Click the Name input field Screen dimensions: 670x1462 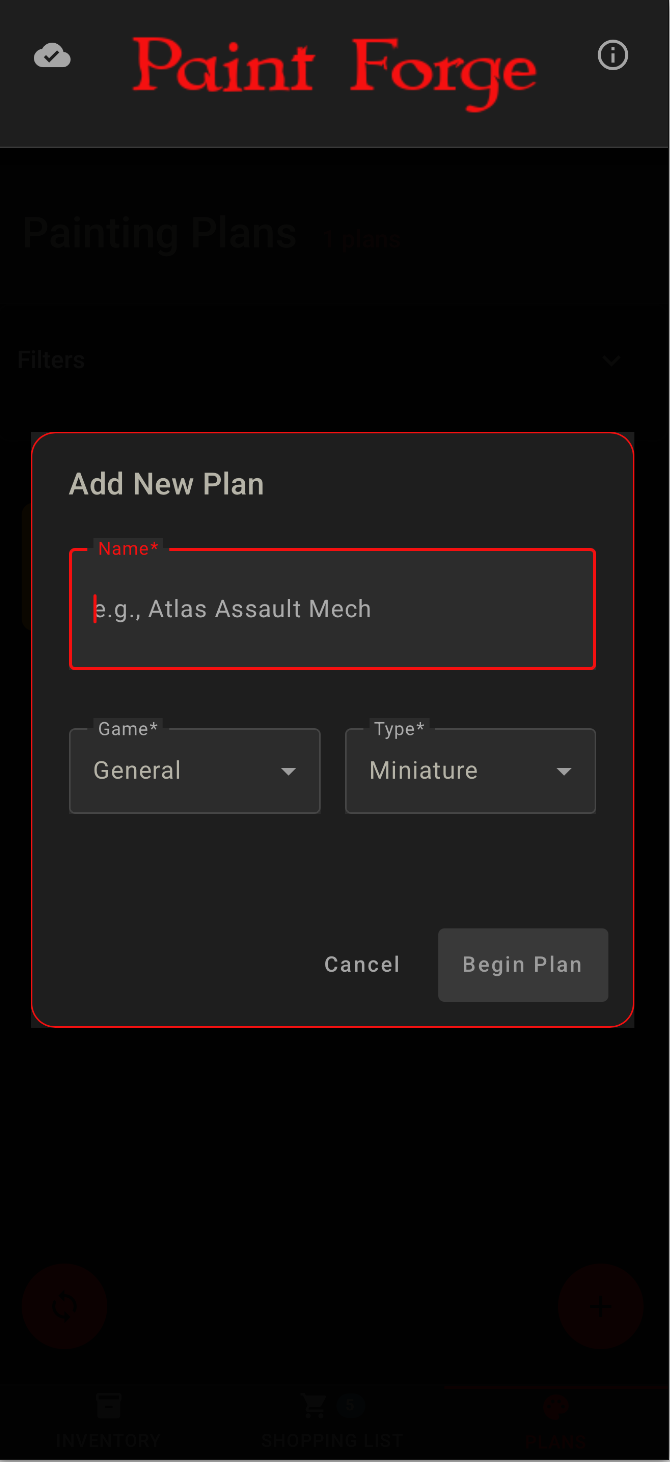(x=332, y=608)
